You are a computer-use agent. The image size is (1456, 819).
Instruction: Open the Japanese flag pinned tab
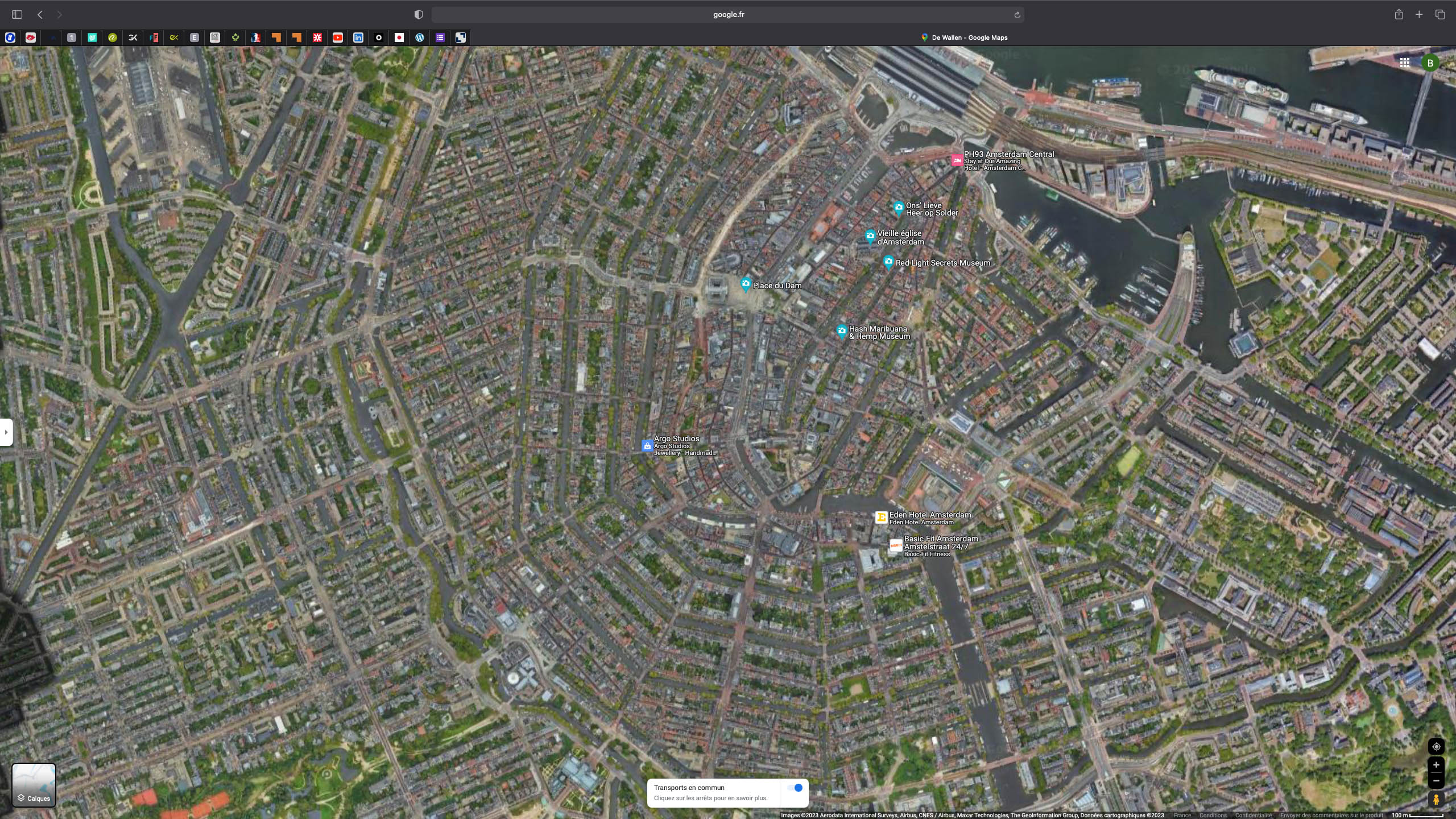(399, 38)
